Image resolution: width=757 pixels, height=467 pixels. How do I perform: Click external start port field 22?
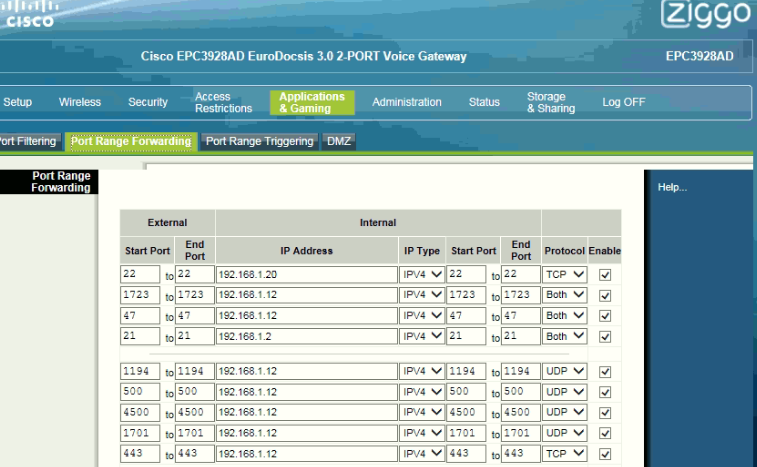(140, 274)
